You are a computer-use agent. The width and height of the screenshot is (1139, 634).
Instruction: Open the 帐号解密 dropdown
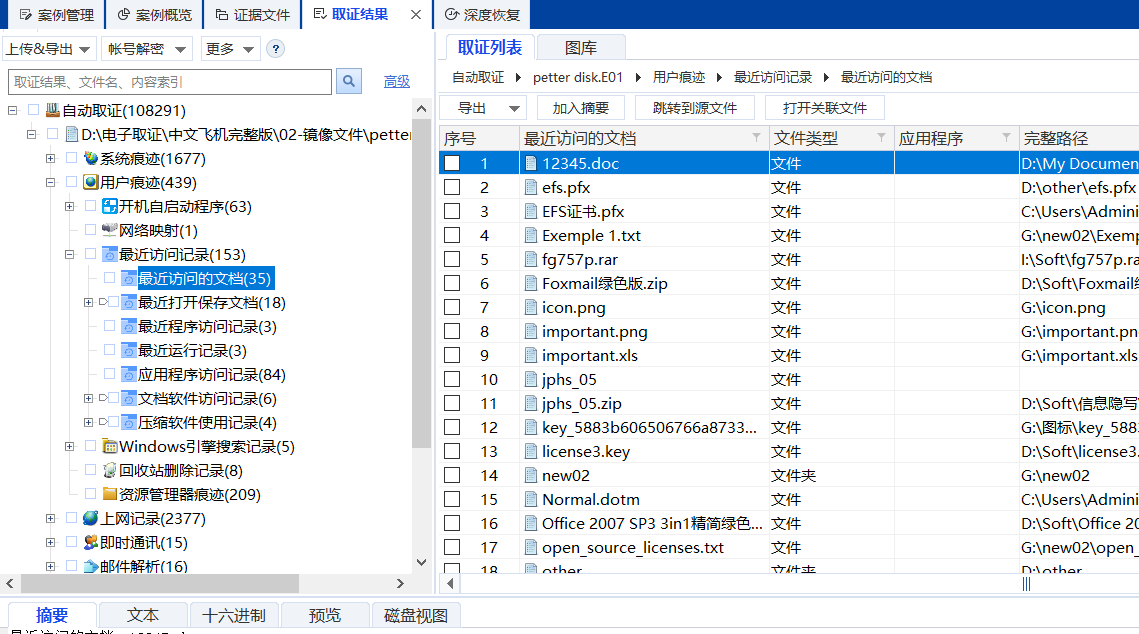tap(147, 49)
